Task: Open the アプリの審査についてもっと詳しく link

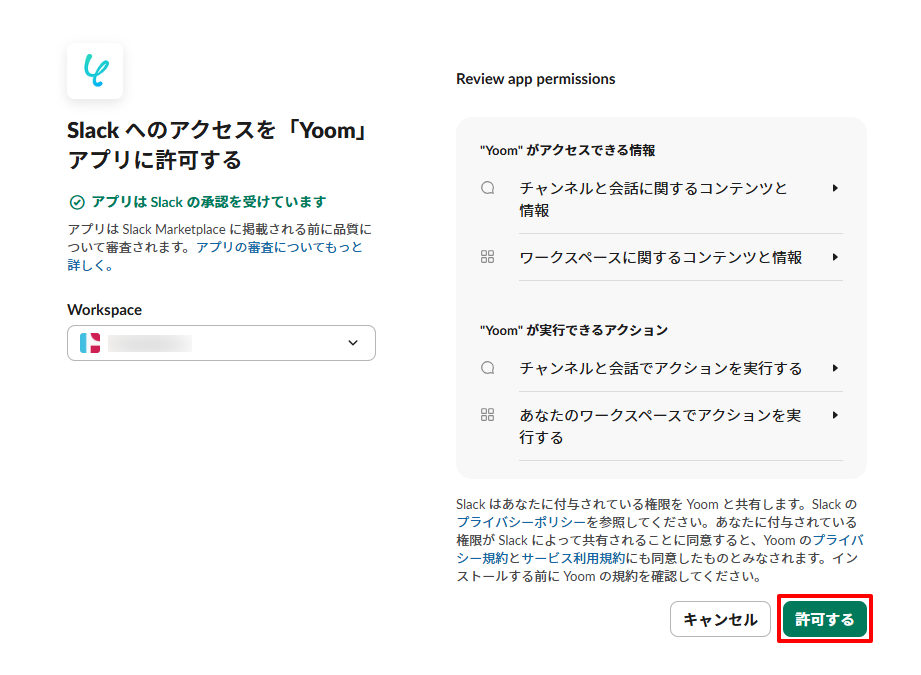Action: click(214, 256)
